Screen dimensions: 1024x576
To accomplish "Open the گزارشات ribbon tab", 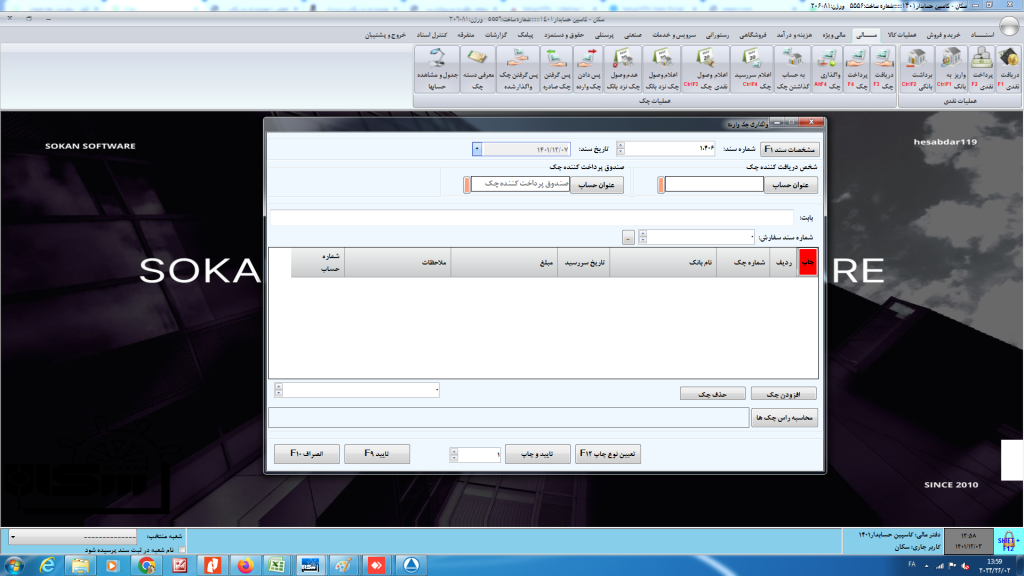I will [496, 35].
